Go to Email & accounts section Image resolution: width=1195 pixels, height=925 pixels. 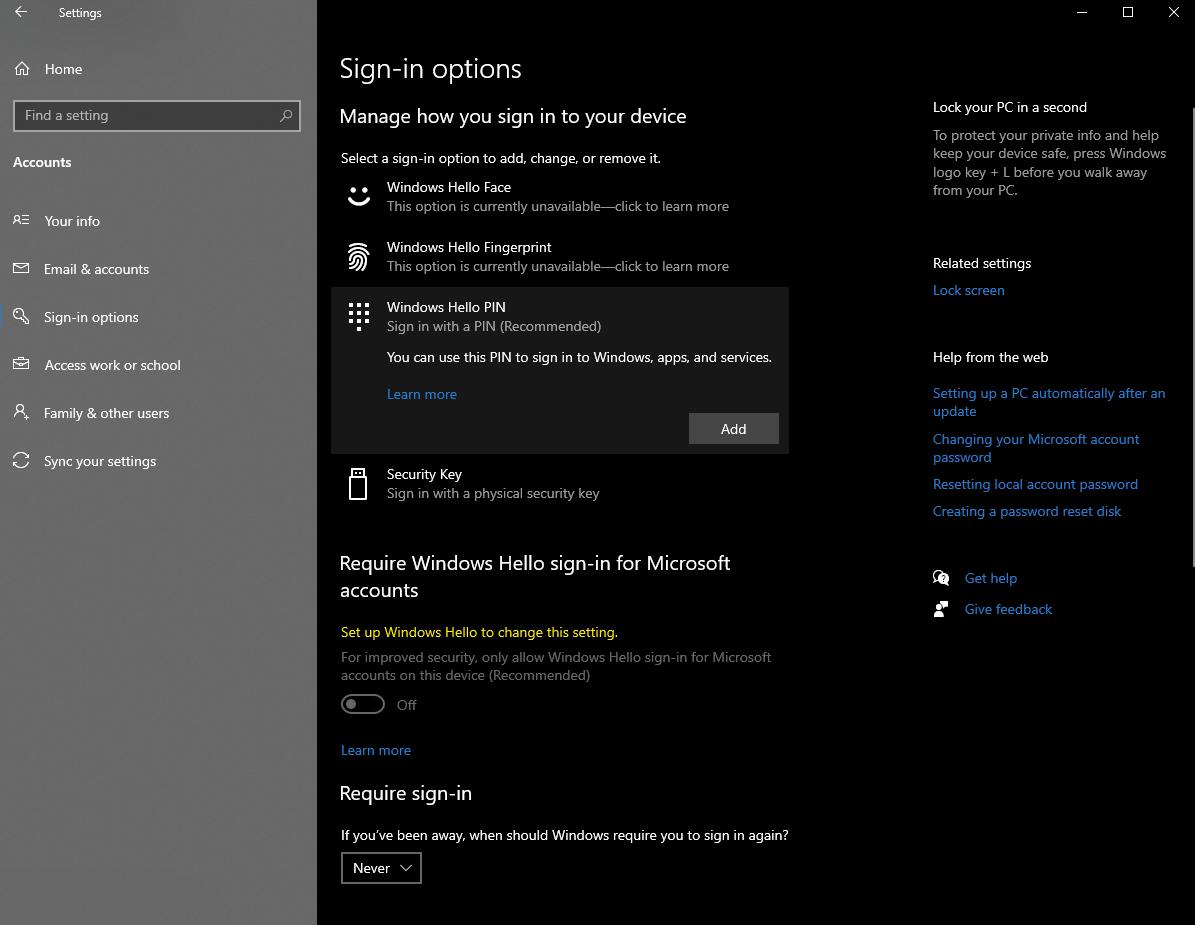(96, 269)
